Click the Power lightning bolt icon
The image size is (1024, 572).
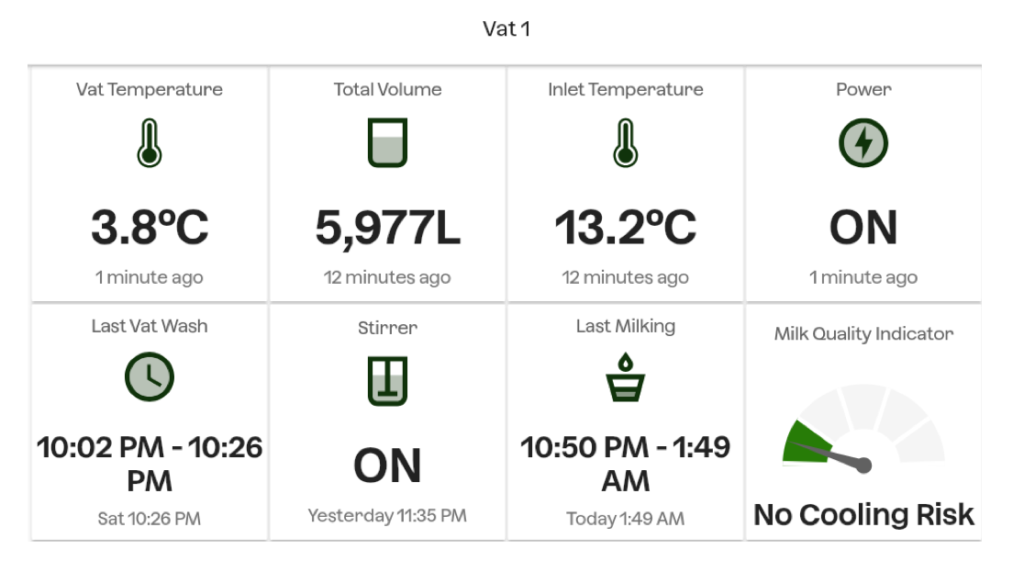[x=863, y=145]
